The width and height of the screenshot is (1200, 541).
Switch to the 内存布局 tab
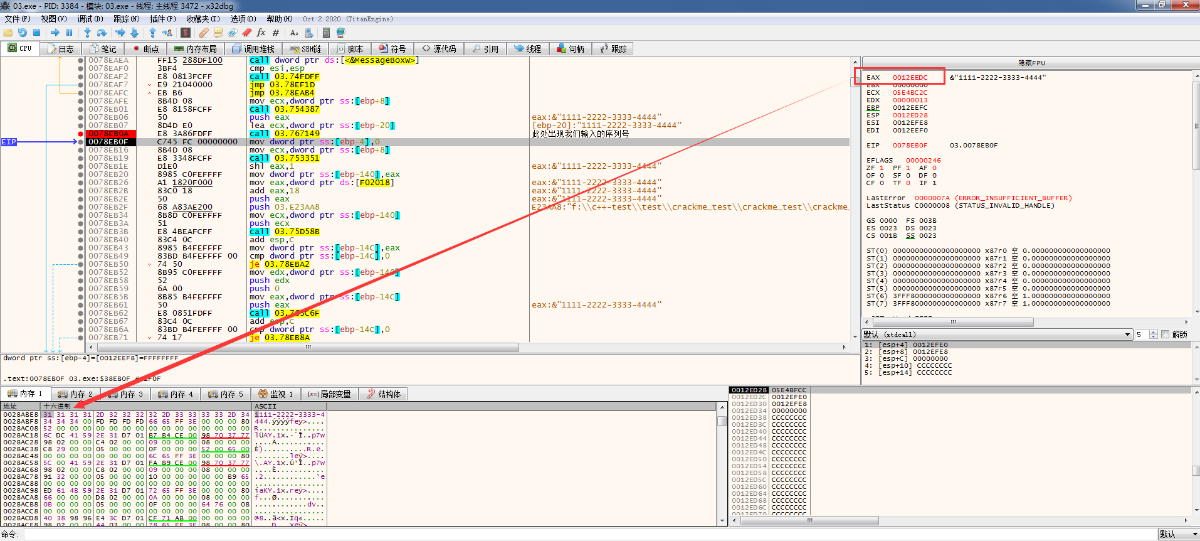click(x=194, y=48)
